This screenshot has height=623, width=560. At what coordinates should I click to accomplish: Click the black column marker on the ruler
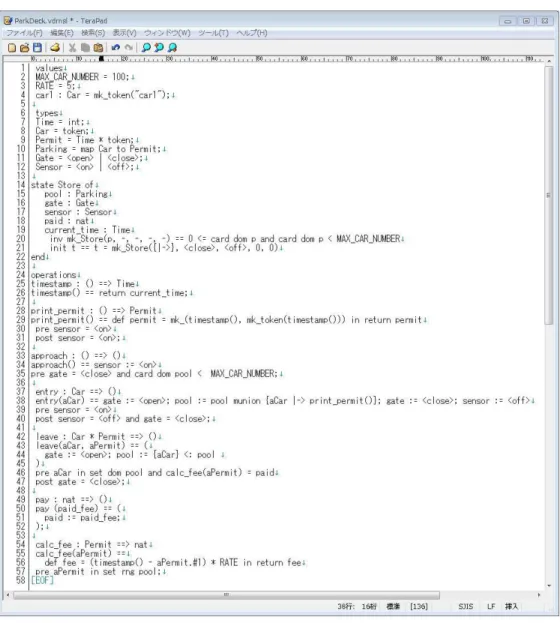click(101, 59)
